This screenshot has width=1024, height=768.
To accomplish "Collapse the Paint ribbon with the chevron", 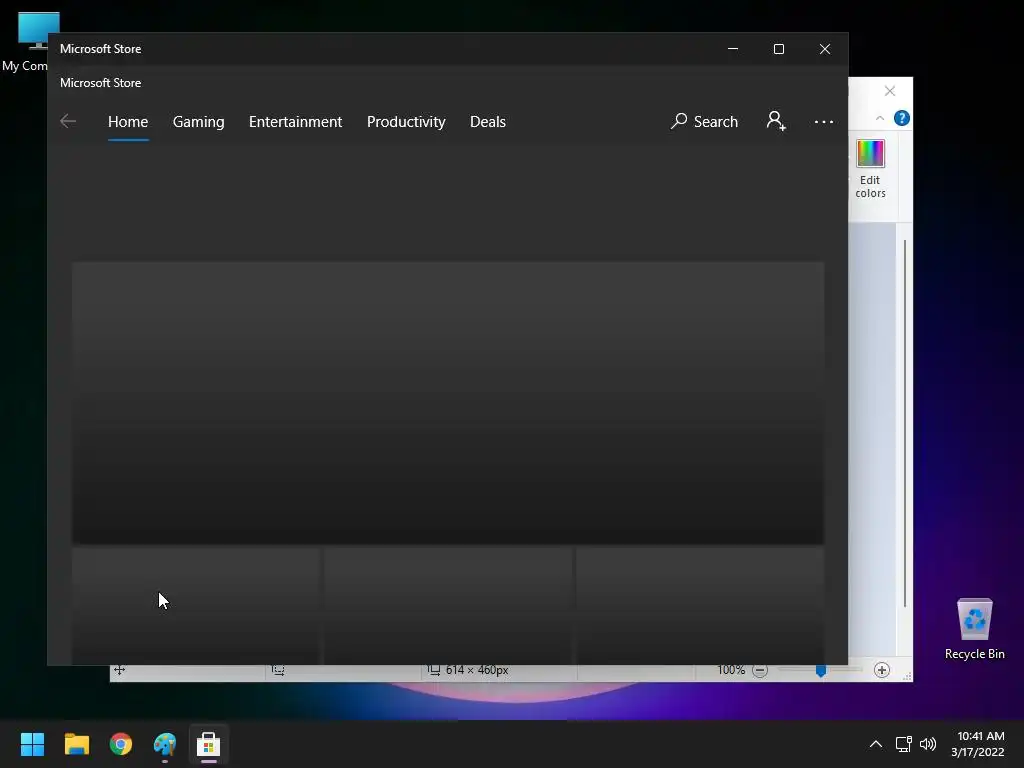I will (x=880, y=118).
